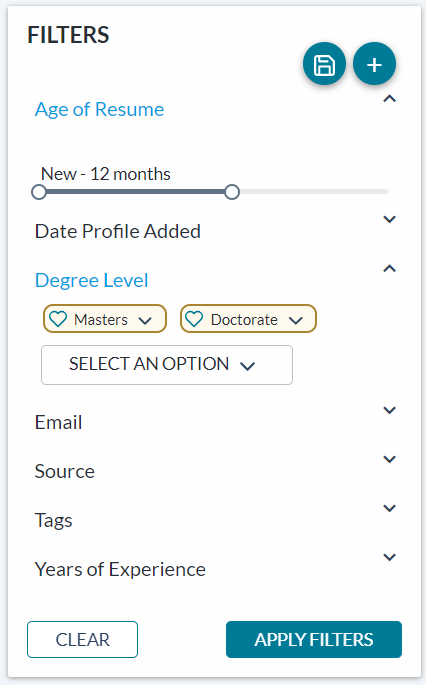Expand the Source filter chevron
Viewport: 426px width, 685px height.
coord(389,459)
